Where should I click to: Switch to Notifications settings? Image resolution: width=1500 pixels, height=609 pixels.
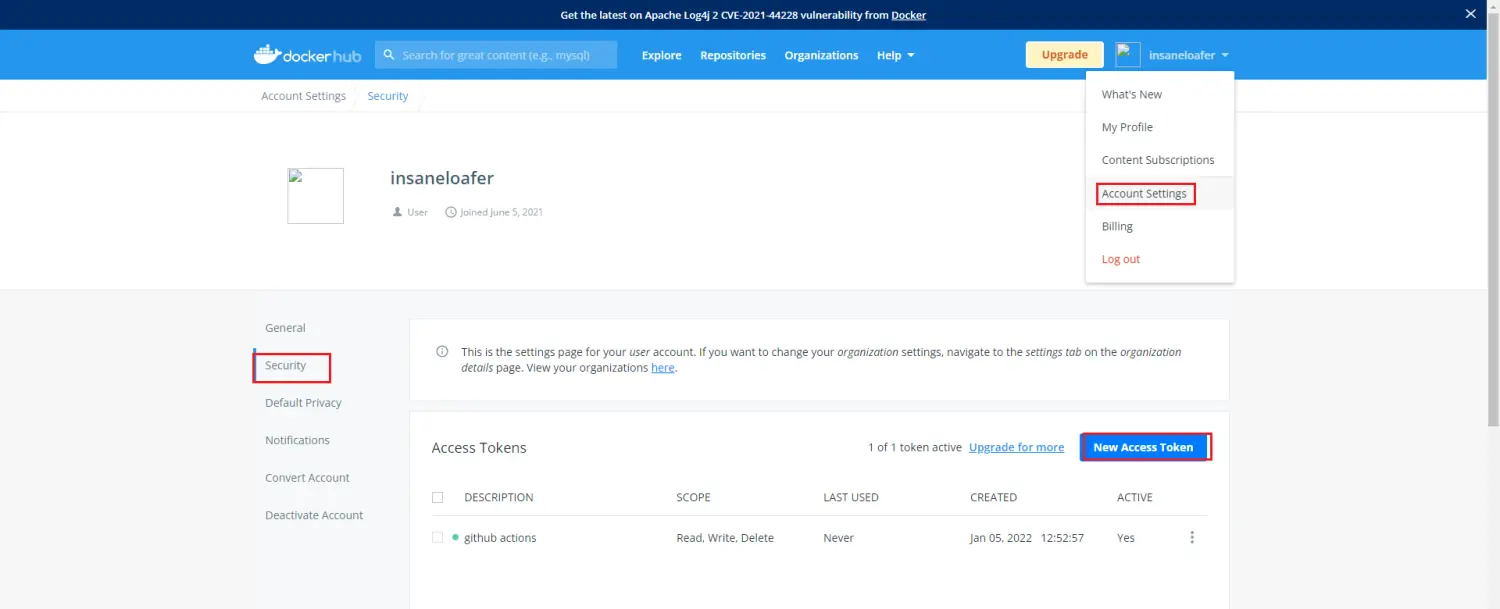pyautogui.click(x=297, y=440)
